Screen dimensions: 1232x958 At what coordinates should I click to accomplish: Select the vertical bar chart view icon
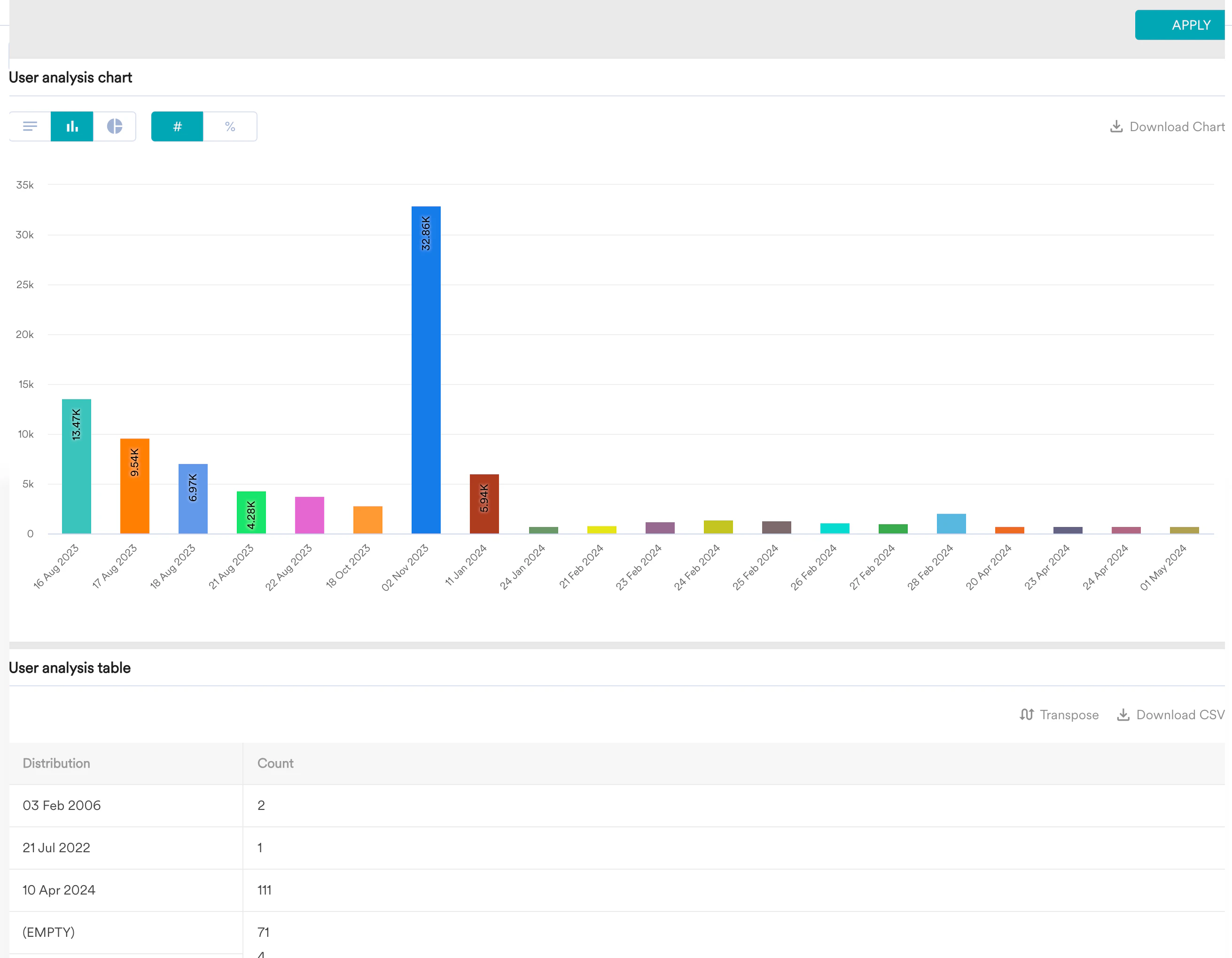pos(72,126)
